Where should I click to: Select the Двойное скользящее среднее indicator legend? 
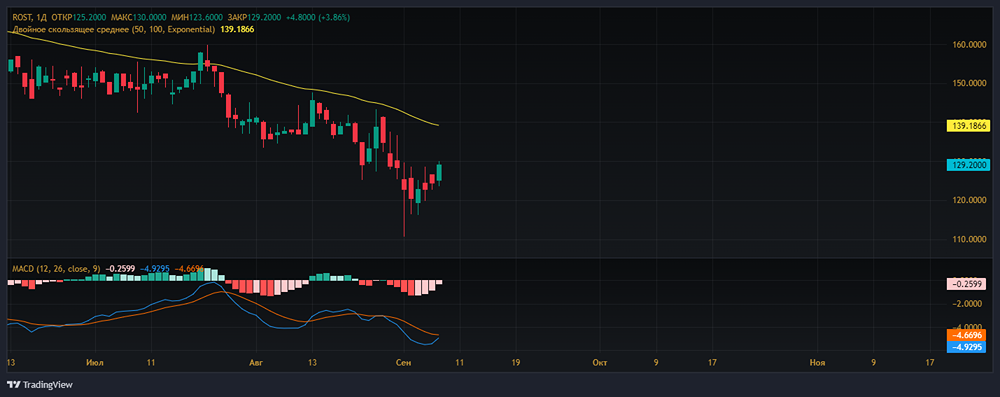[115, 29]
